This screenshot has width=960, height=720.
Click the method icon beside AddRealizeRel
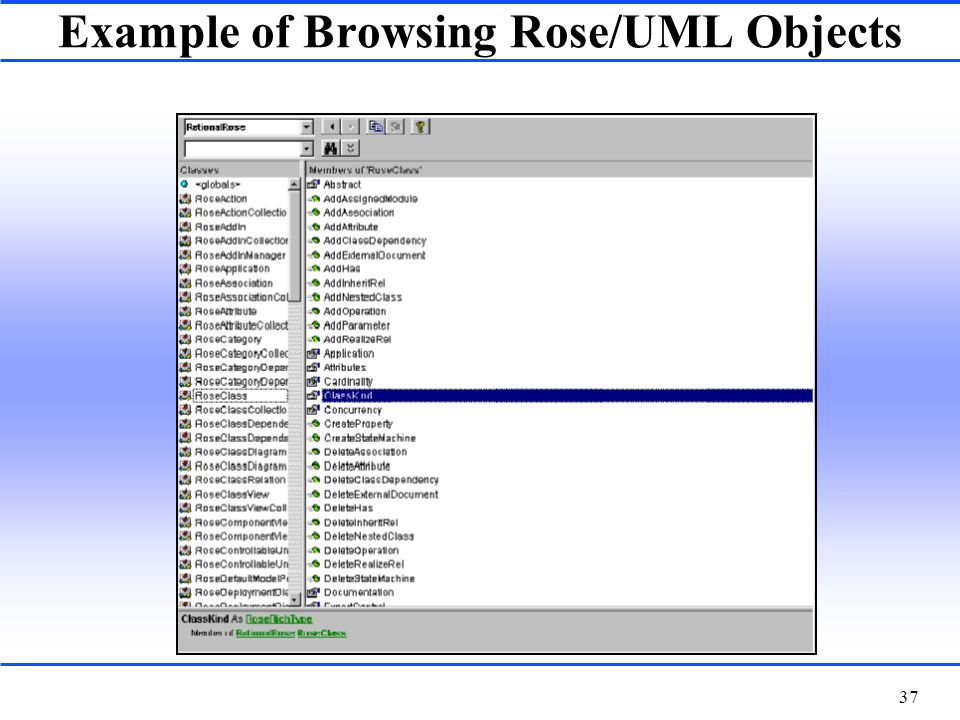(314, 340)
